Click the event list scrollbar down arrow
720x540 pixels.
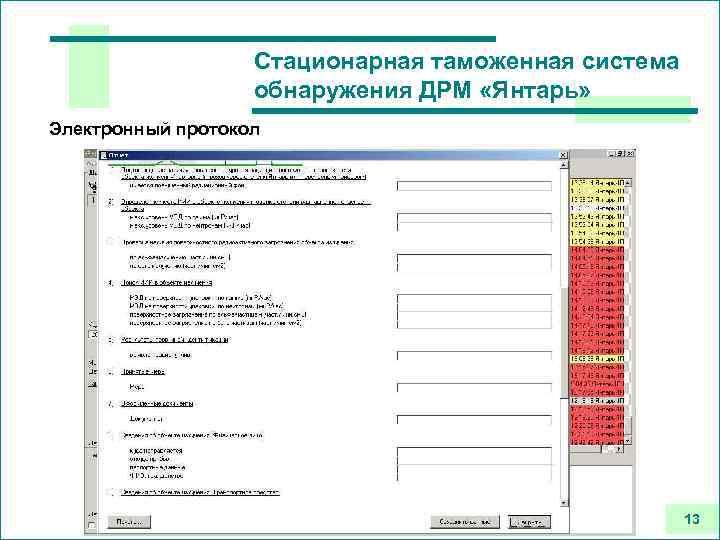pos(628,441)
